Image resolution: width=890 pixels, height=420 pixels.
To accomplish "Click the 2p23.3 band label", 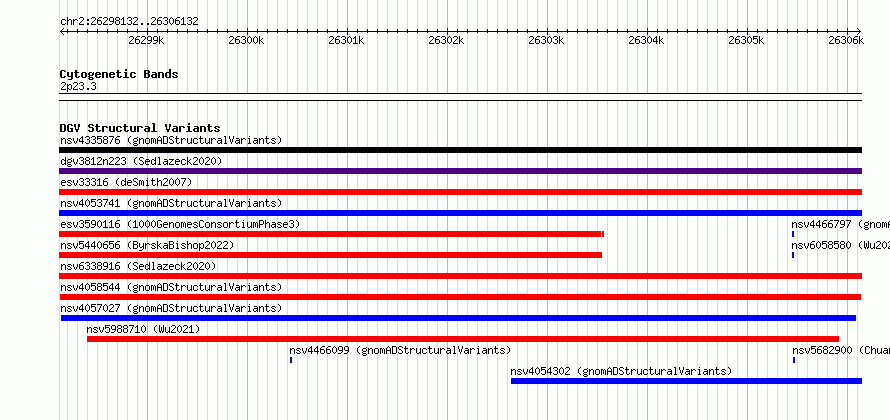I will coord(78,86).
